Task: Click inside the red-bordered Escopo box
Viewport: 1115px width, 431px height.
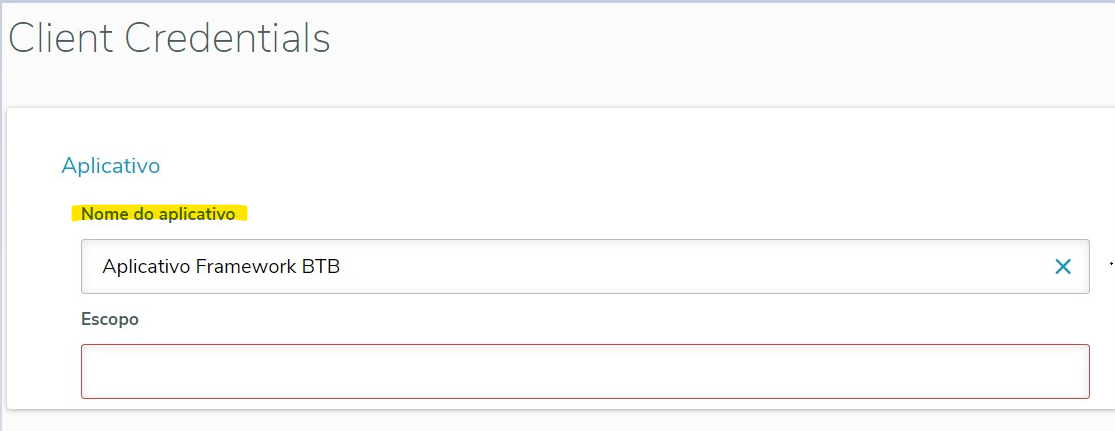Action: pos(585,372)
